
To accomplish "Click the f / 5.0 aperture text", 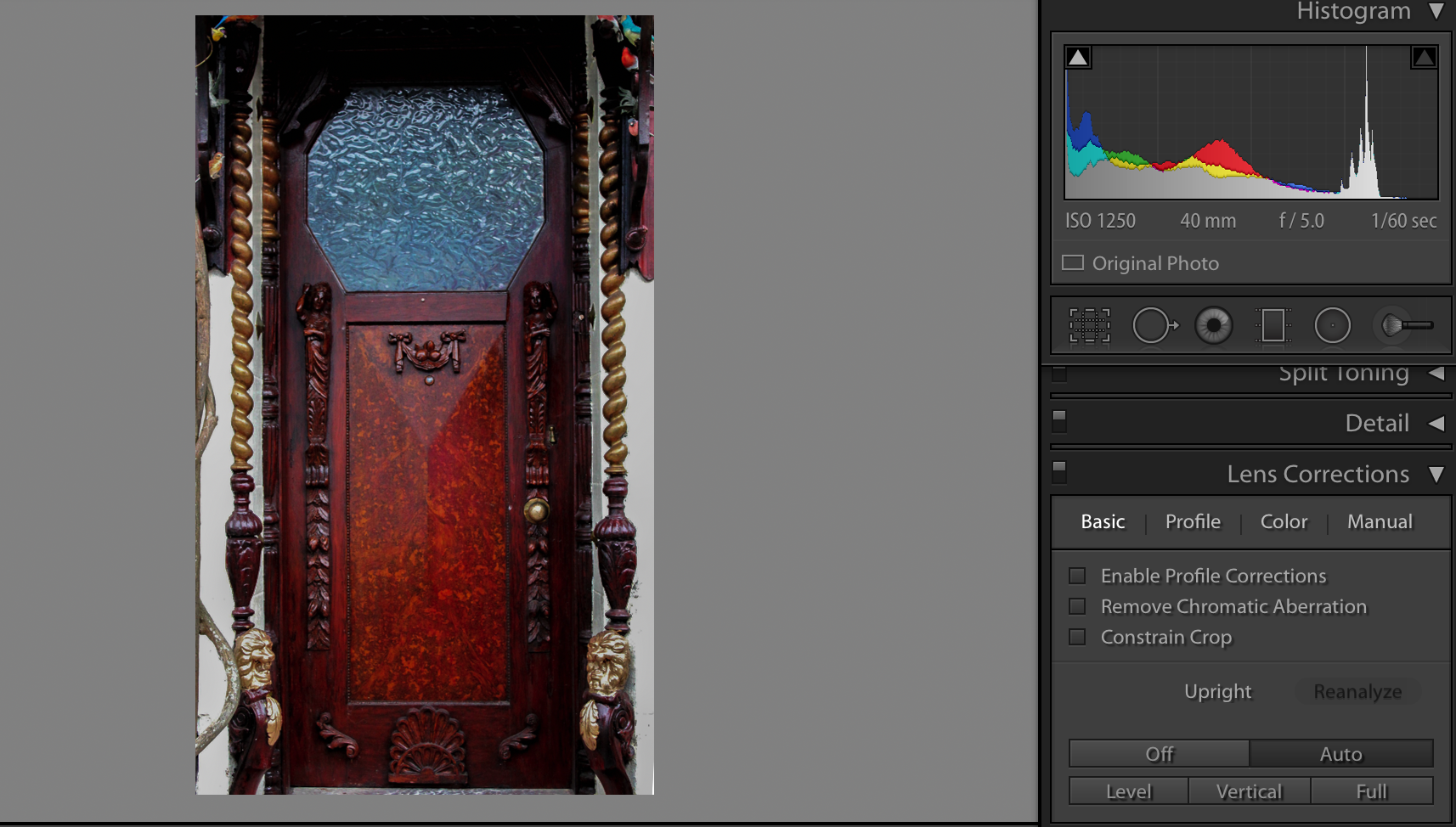I will coord(1301,221).
